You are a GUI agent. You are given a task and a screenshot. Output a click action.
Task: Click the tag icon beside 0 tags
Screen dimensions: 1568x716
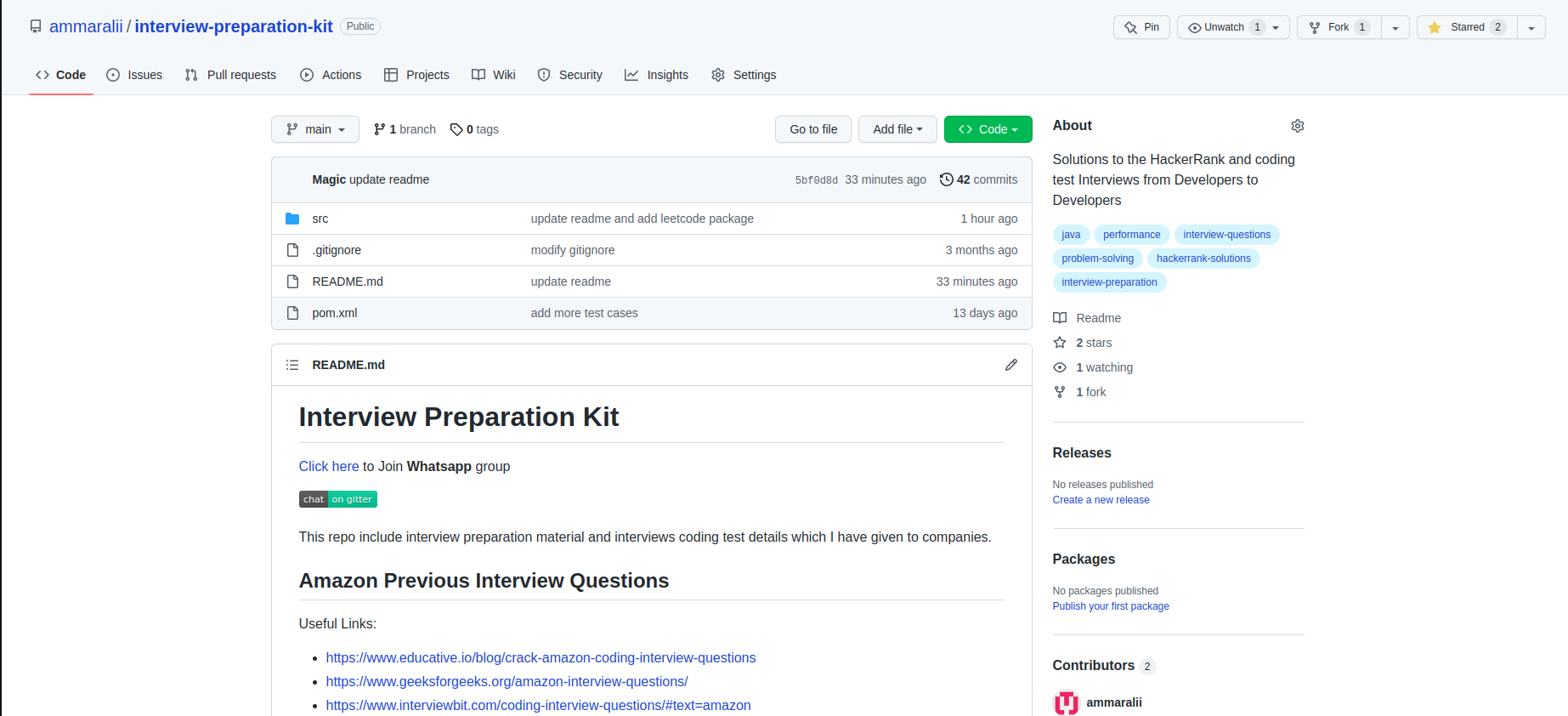coord(456,129)
